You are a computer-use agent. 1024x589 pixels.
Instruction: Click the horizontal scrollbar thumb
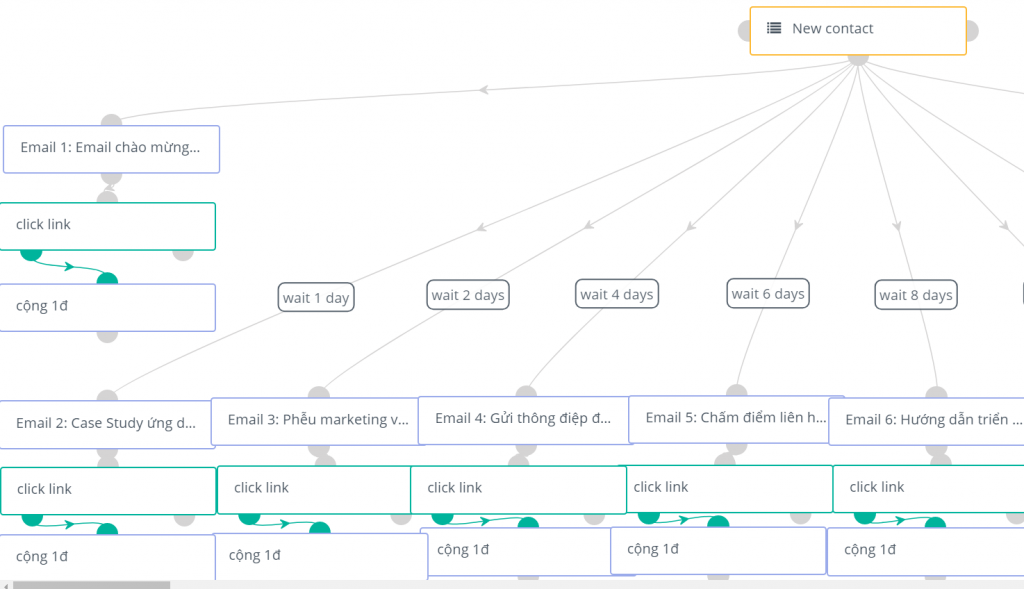90,584
